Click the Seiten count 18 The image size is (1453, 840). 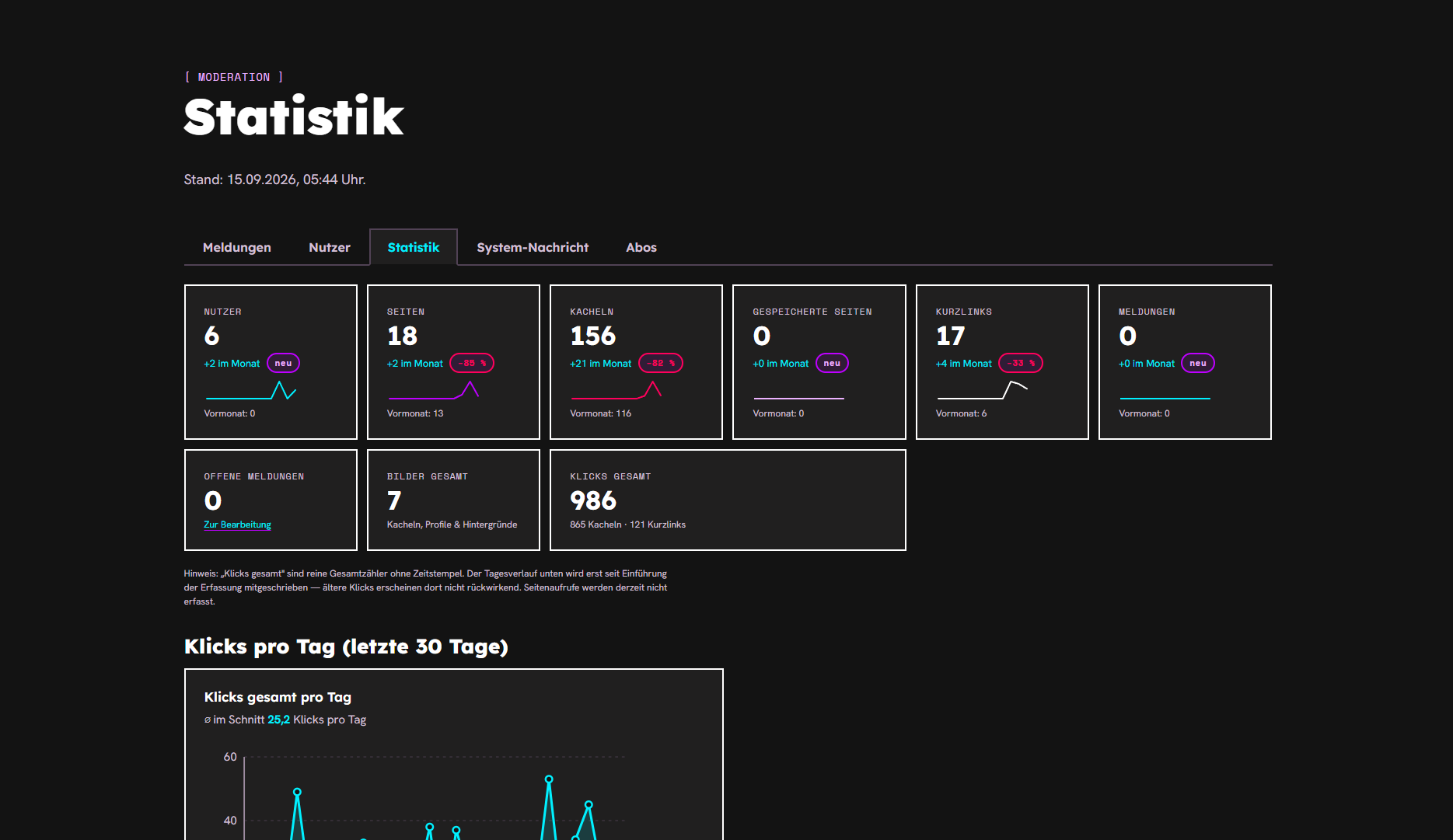[402, 336]
